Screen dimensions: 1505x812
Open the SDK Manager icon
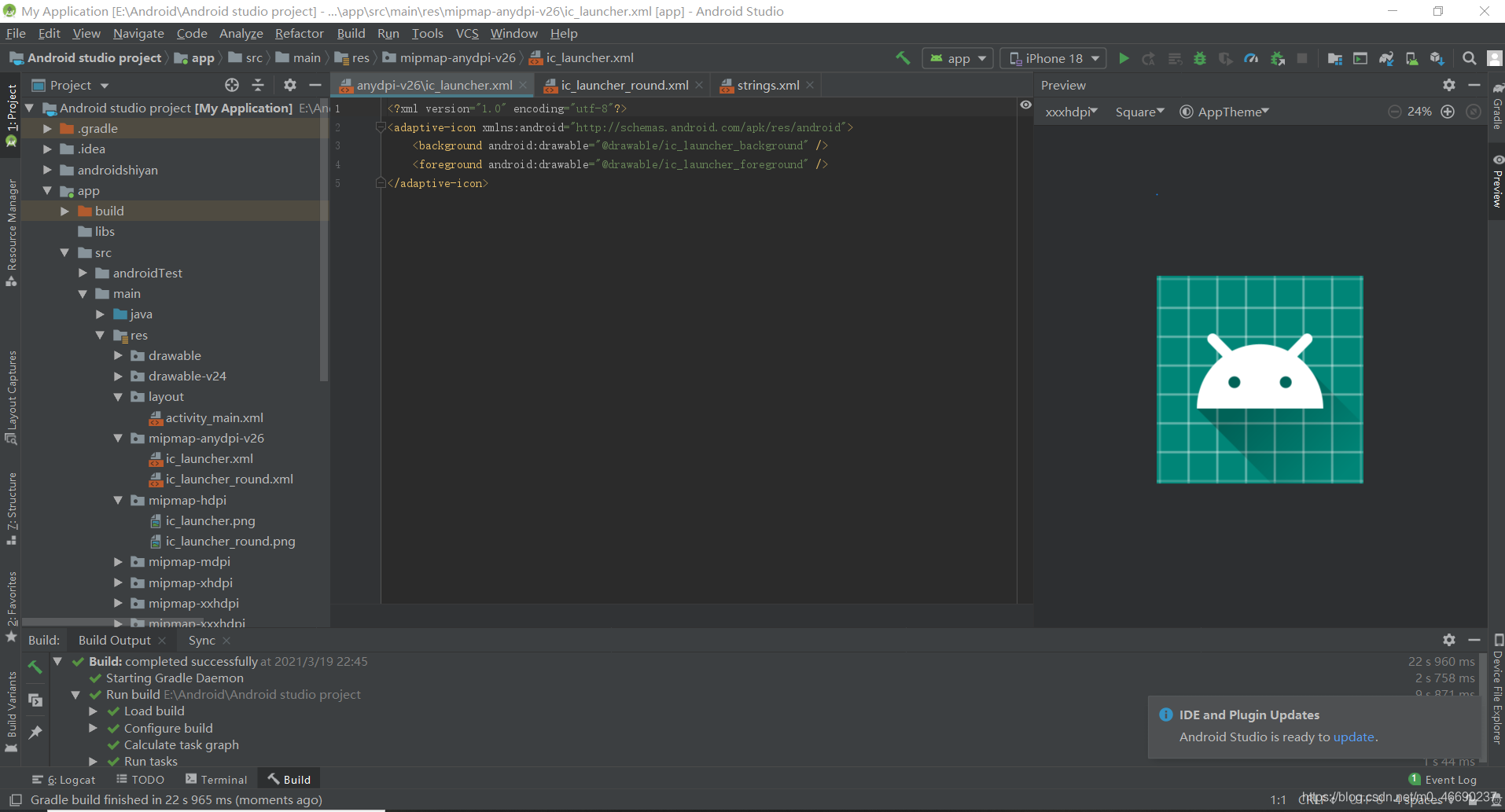pyautogui.click(x=1437, y=58)
